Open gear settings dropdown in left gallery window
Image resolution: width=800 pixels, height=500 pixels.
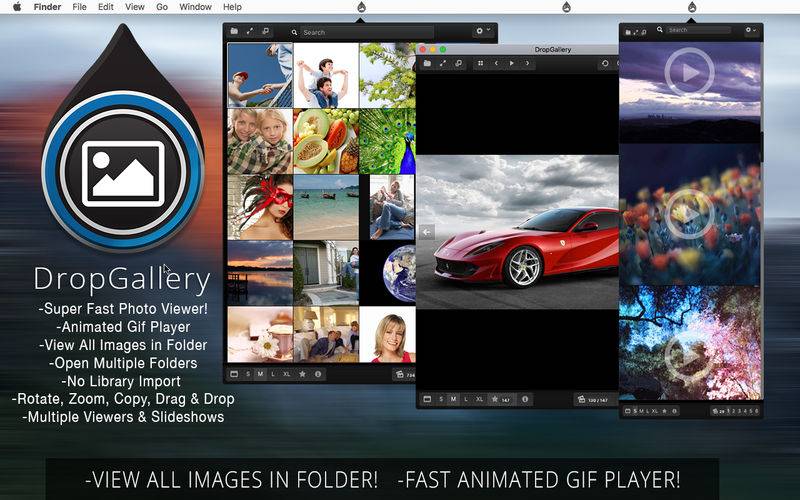pos(483,31)
